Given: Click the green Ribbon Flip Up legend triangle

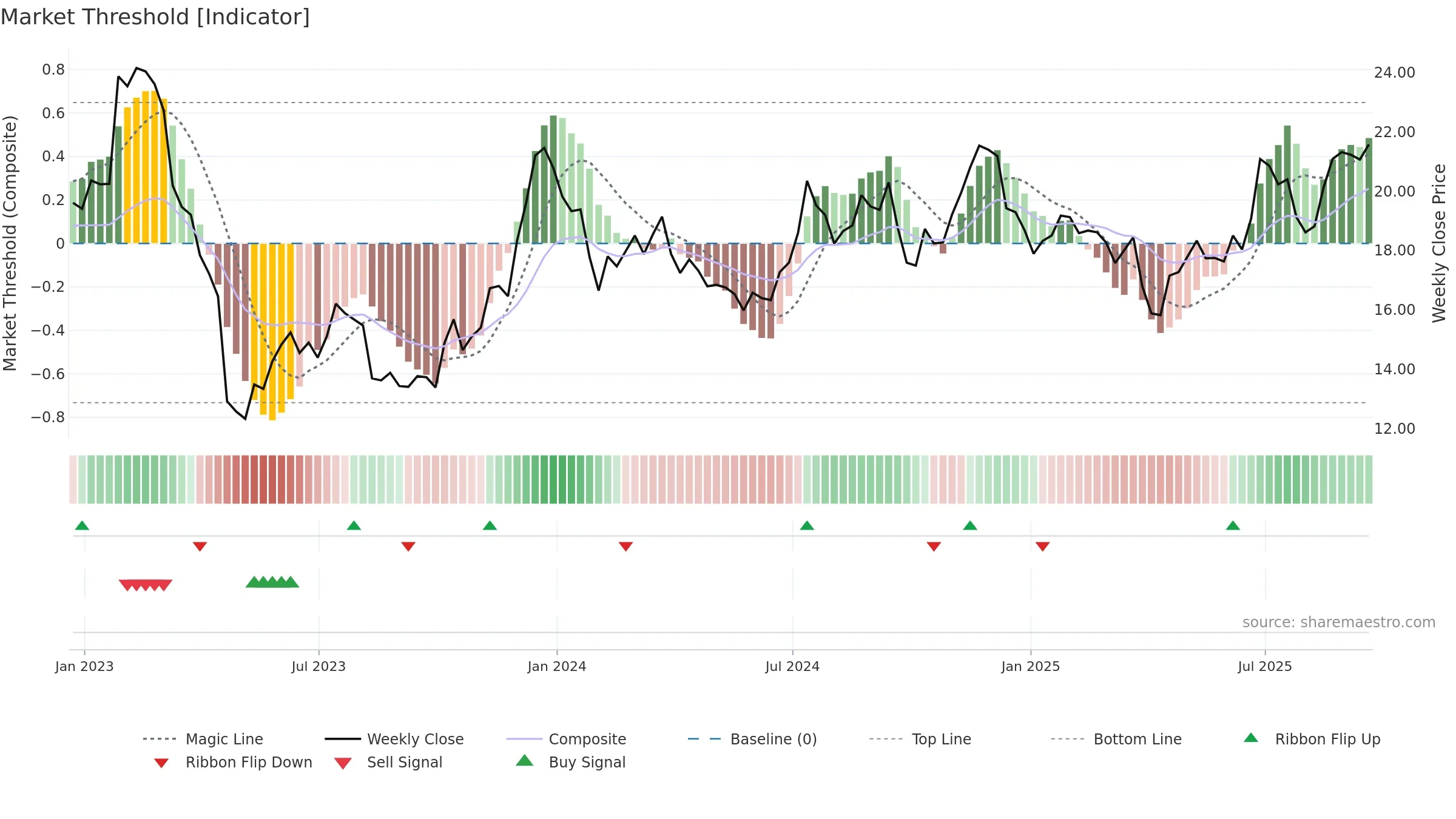Looking at the screenshot, I should pyautogui.click(x=1251, y=738).
